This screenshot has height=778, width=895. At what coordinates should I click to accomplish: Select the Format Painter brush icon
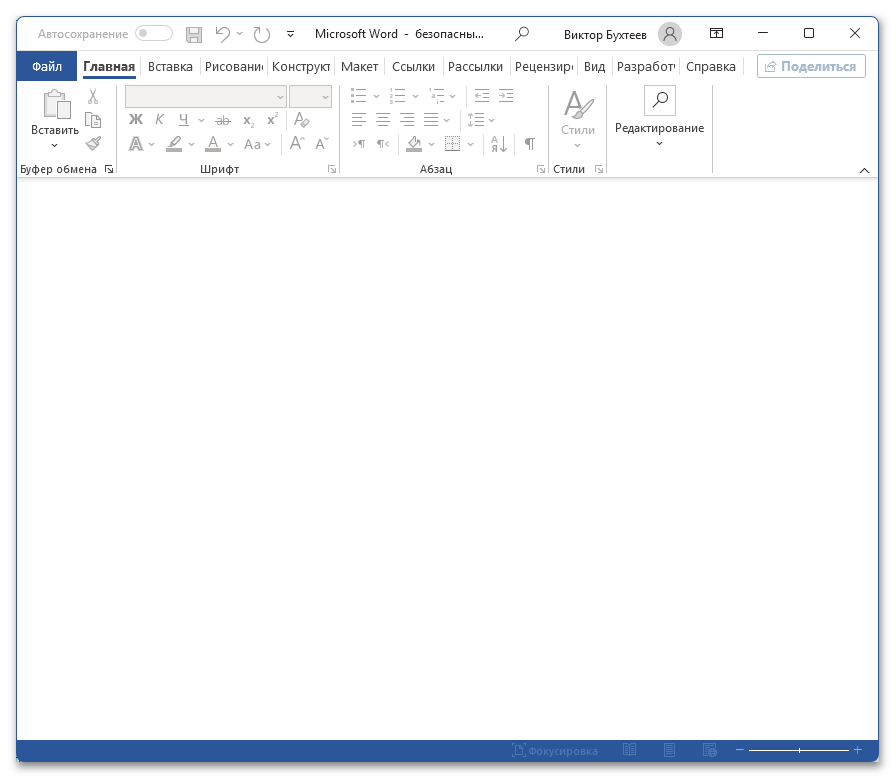[x=93, y=144]
